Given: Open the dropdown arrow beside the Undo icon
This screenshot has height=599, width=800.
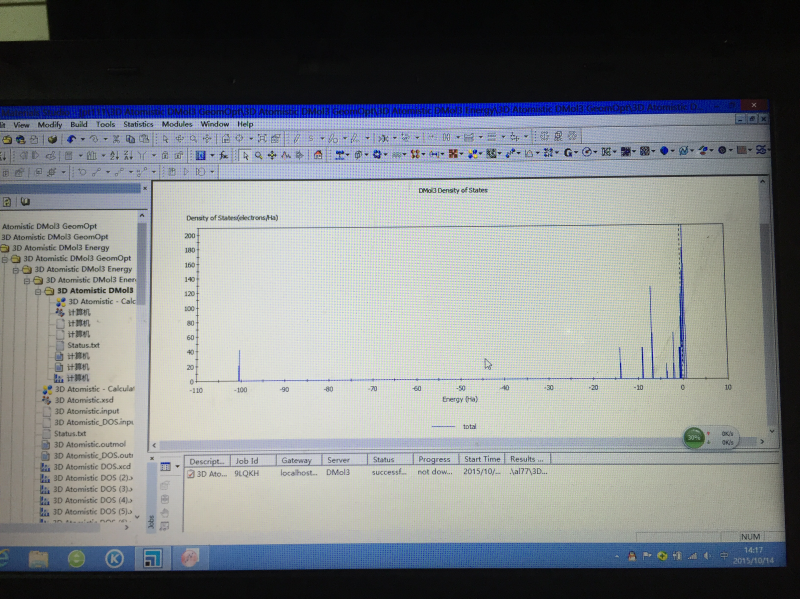Looking at the screenshot, I should (82, 139).
